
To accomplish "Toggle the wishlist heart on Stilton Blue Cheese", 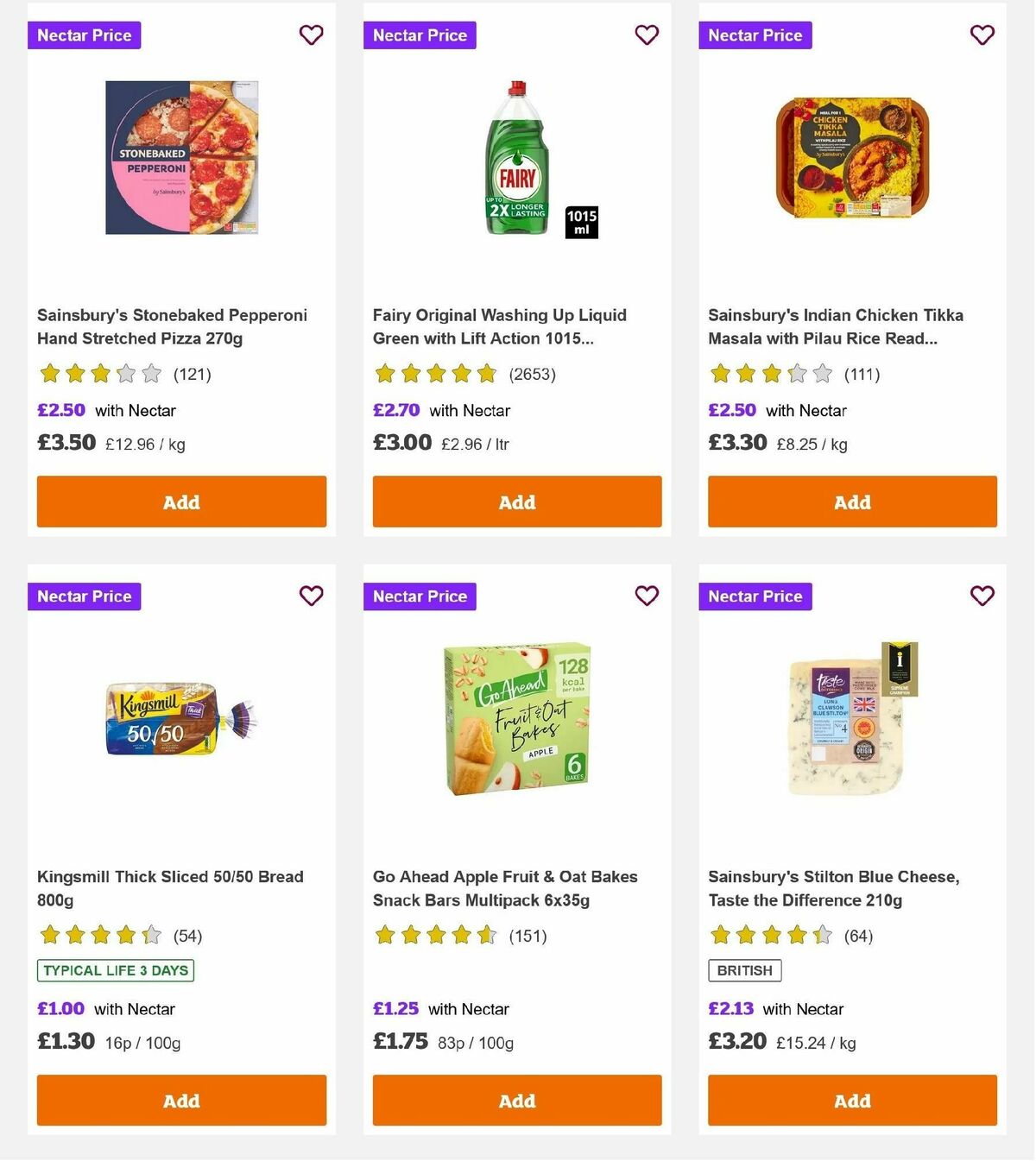I will click(x=982, y=596).
